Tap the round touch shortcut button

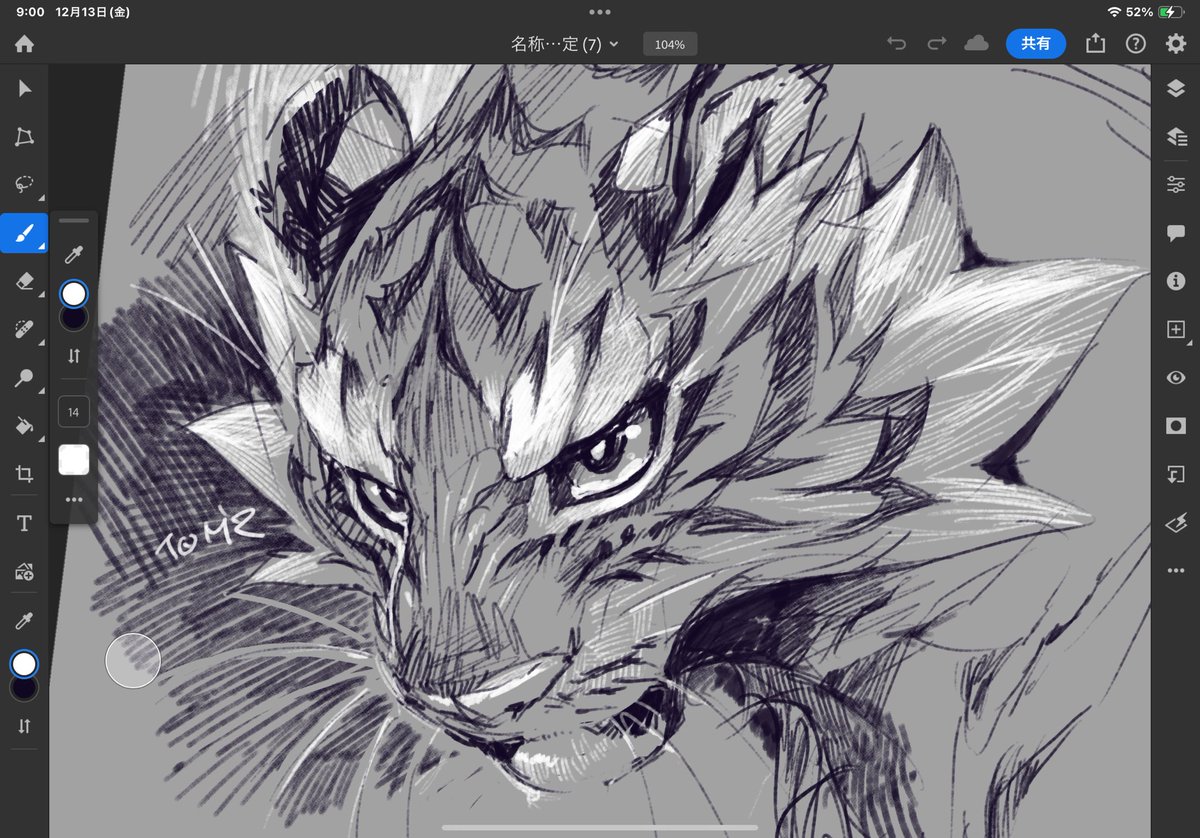click(x=133, y=660)
